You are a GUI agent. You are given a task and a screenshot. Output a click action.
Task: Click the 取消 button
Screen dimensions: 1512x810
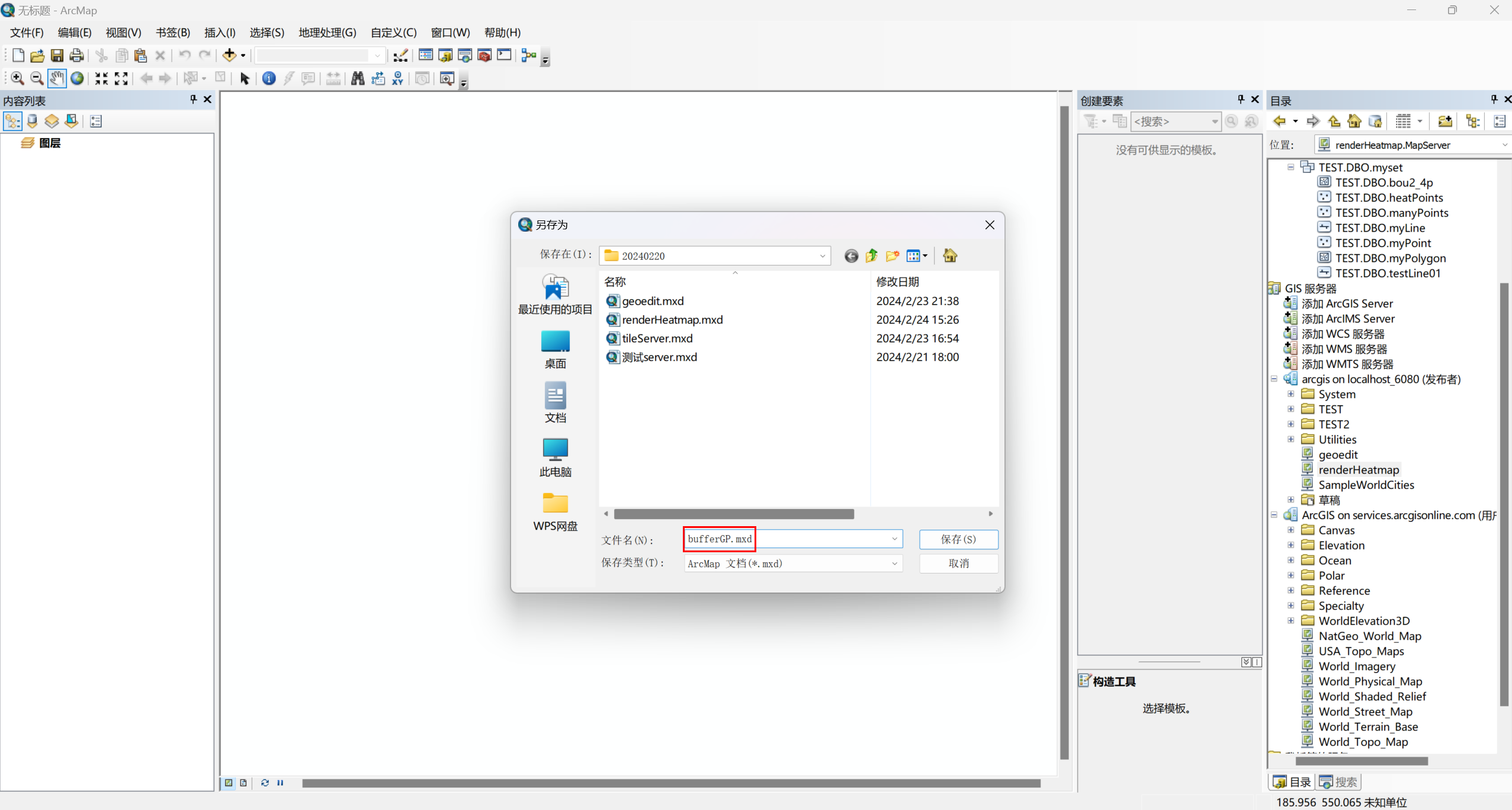tap(958, 563)
